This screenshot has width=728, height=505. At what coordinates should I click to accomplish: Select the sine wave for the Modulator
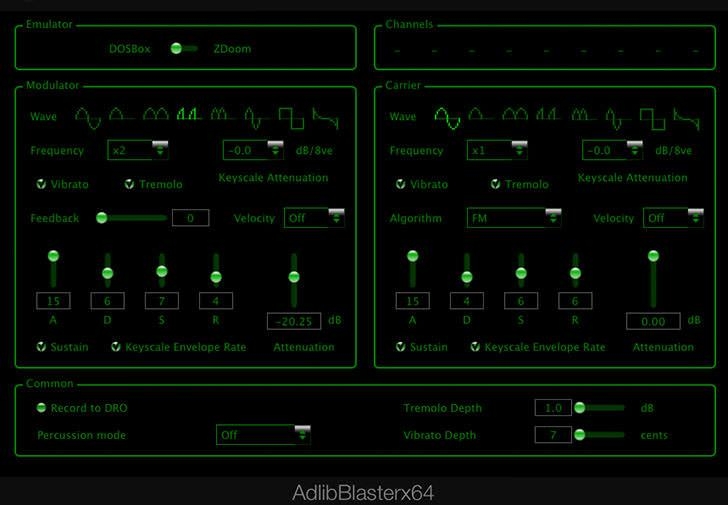89,117
